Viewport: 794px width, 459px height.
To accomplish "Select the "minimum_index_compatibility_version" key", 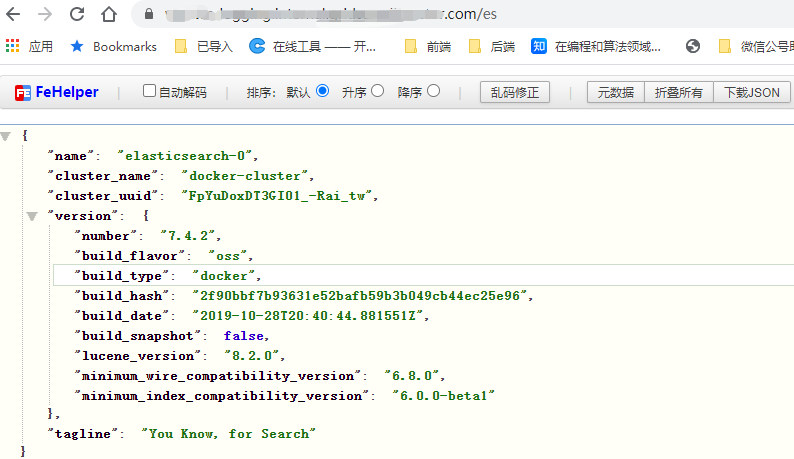I will 221,396.
